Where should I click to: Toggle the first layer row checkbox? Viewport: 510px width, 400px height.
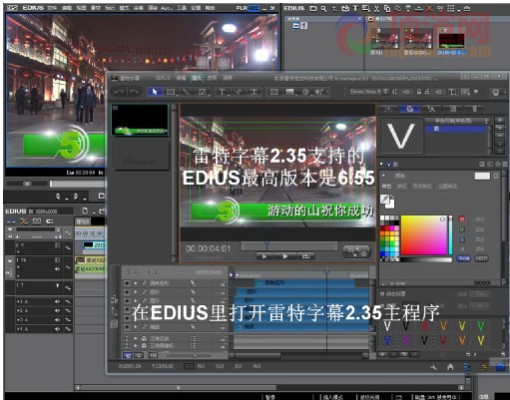point(127,283)
